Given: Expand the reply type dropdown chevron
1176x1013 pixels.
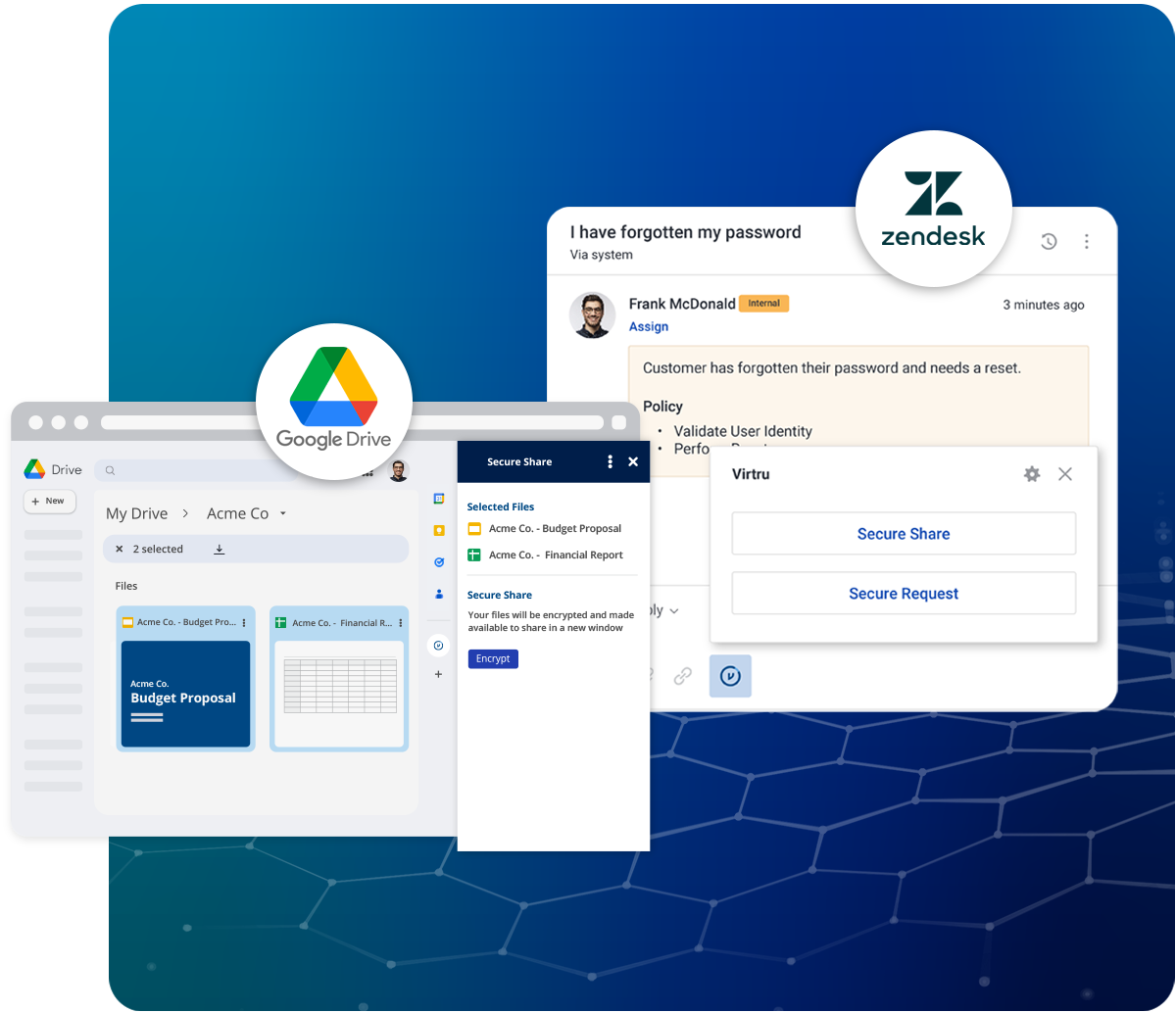Looking at the screenshot, I should 674,611.
